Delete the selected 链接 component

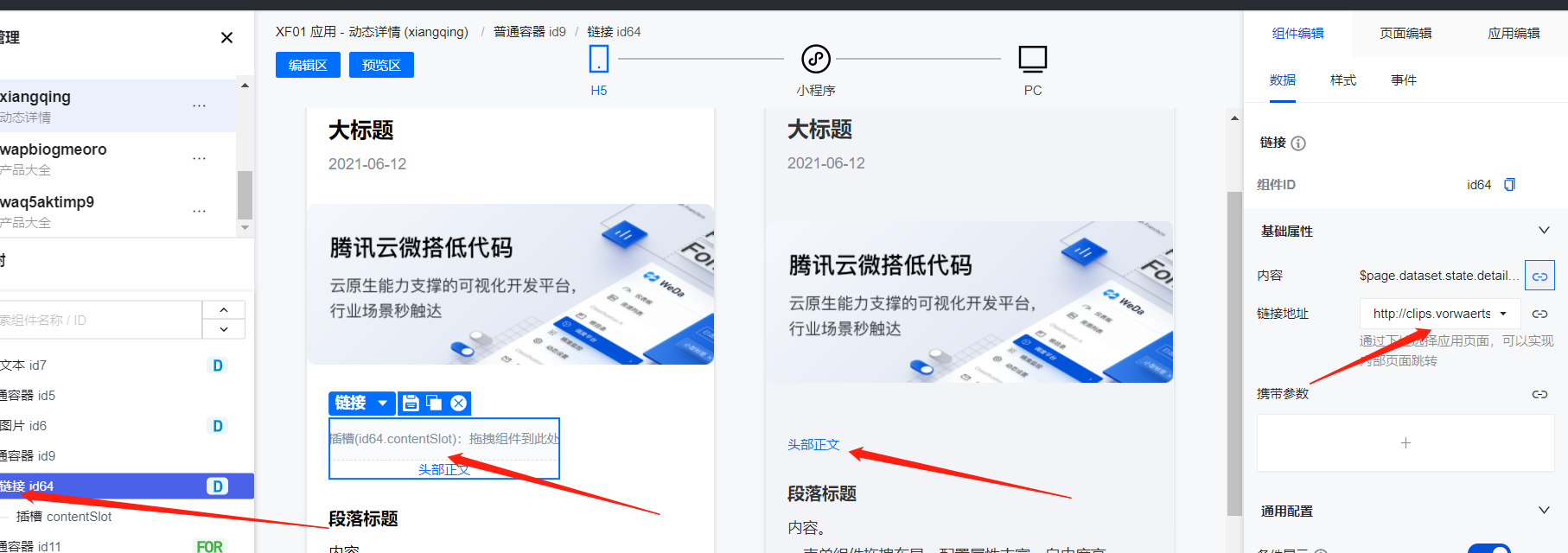[x=459, y=403]
